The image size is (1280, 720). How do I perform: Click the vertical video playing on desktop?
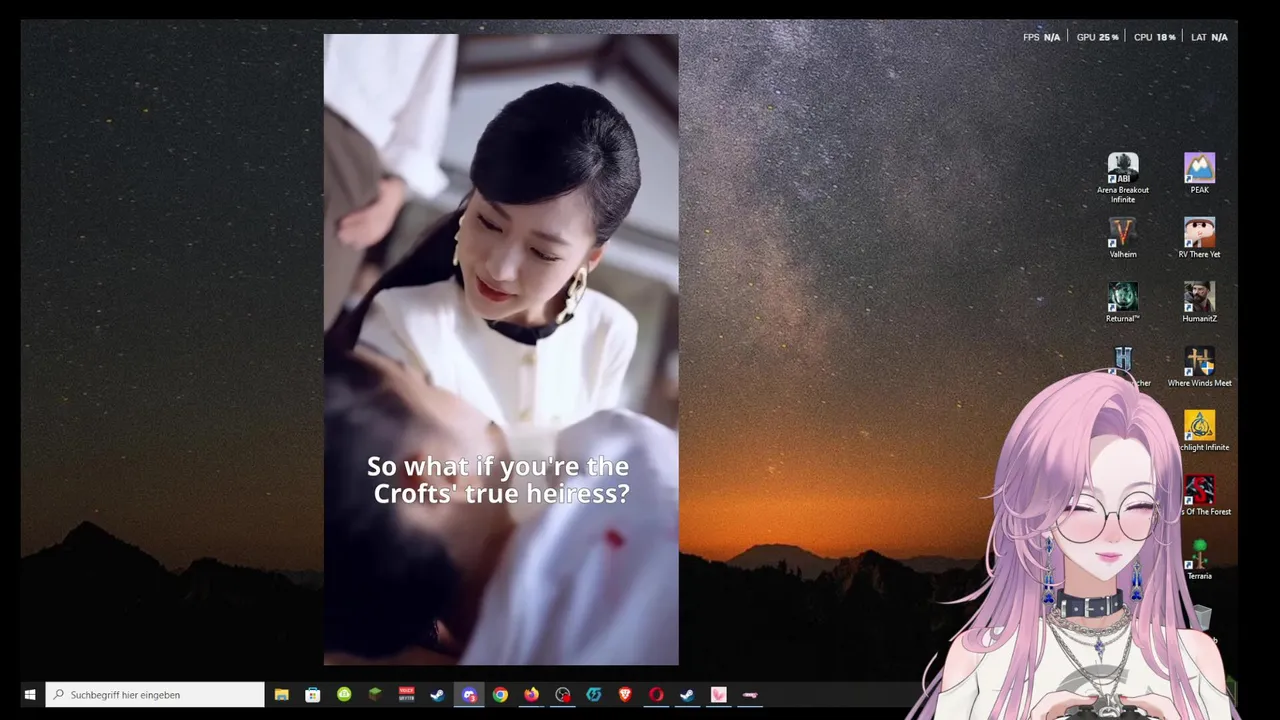coord(501,350)
